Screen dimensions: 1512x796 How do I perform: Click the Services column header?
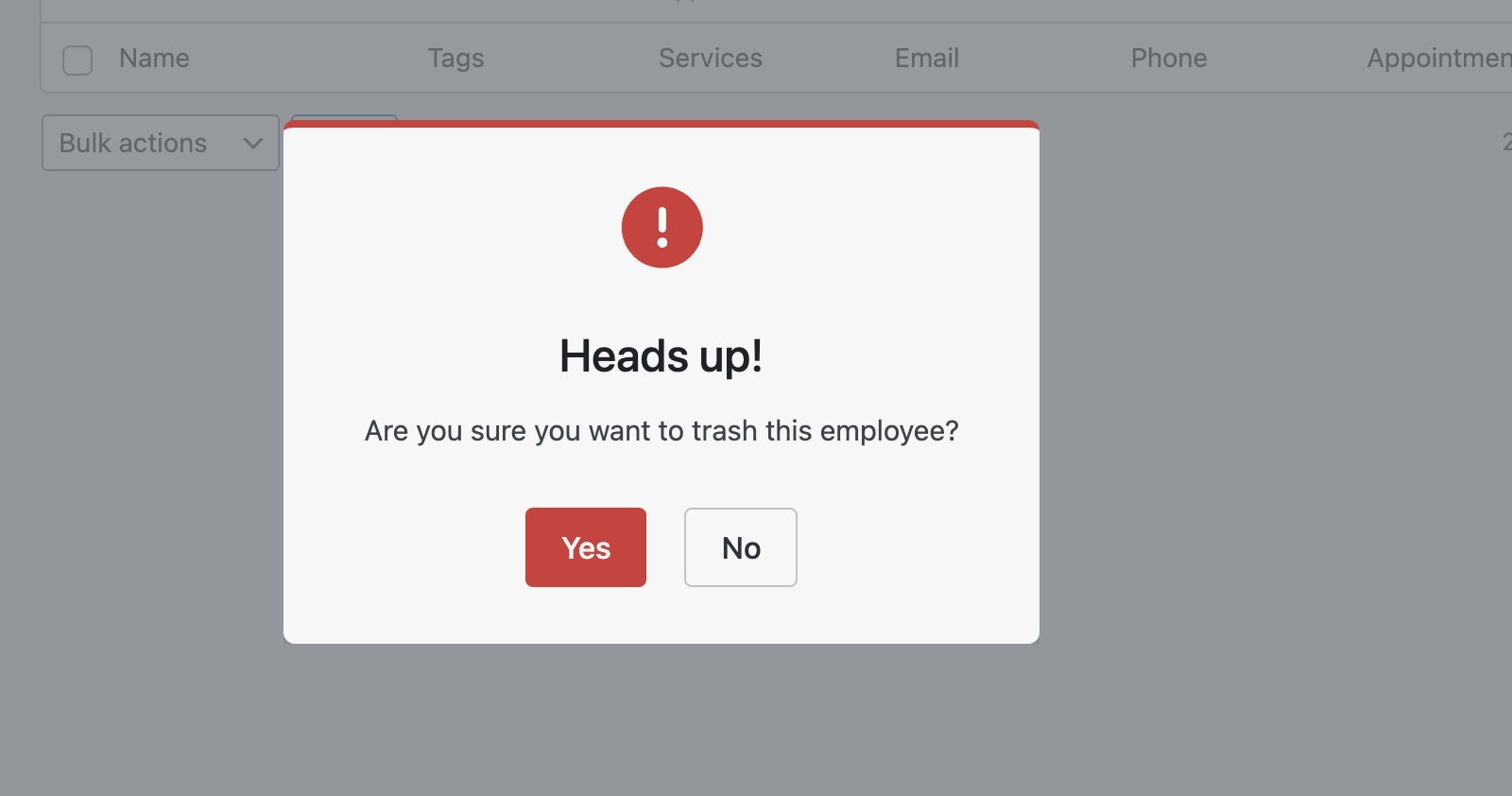point(710,58)
